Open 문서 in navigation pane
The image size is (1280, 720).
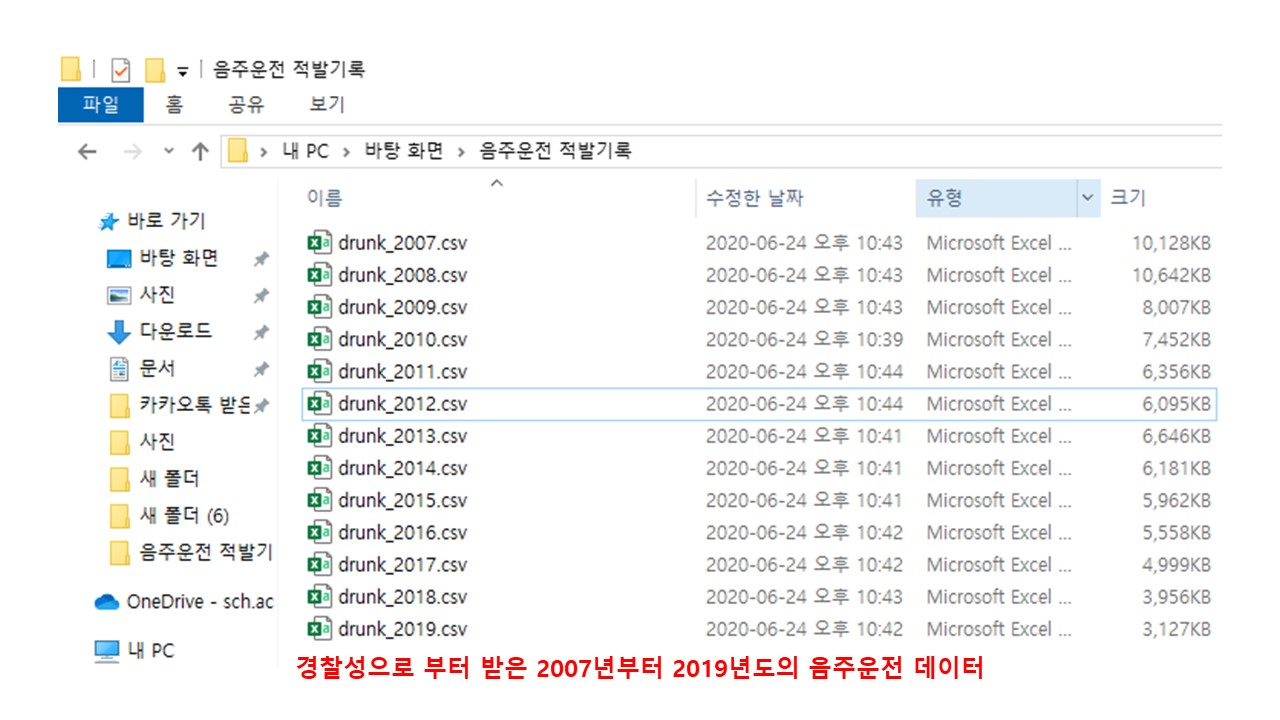[157, 368]
